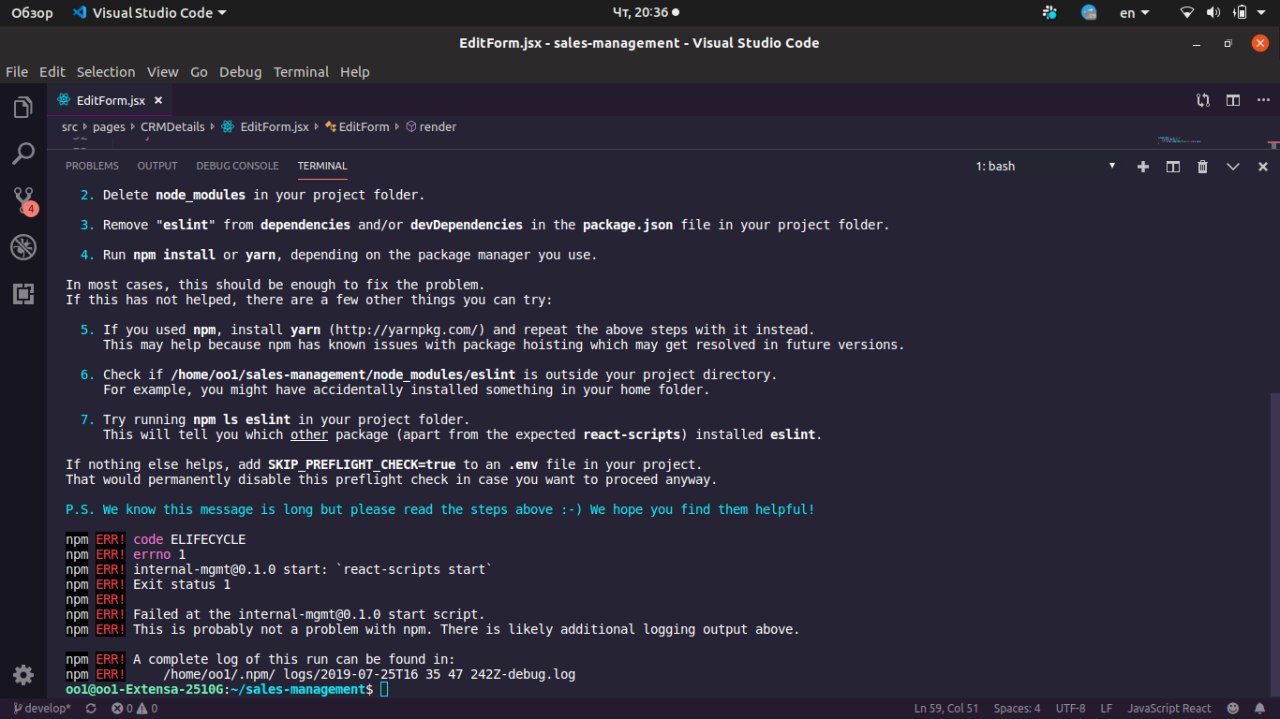Switch to the OUTPUT panel tab

[157, 166]
